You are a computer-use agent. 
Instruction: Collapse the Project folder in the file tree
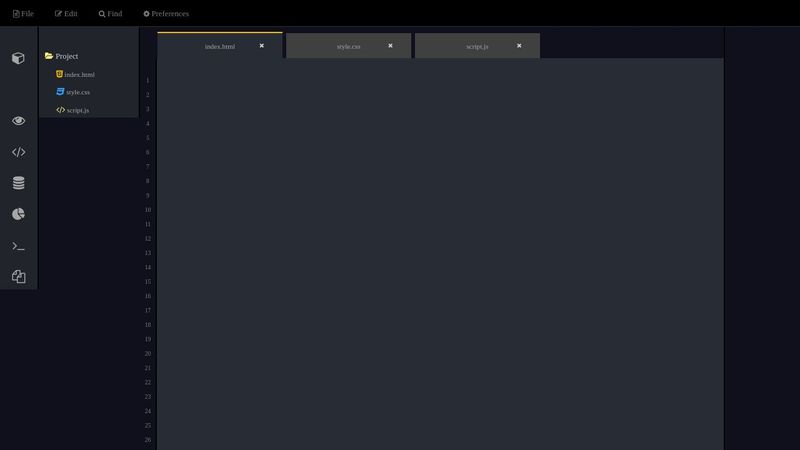(61, 57)
